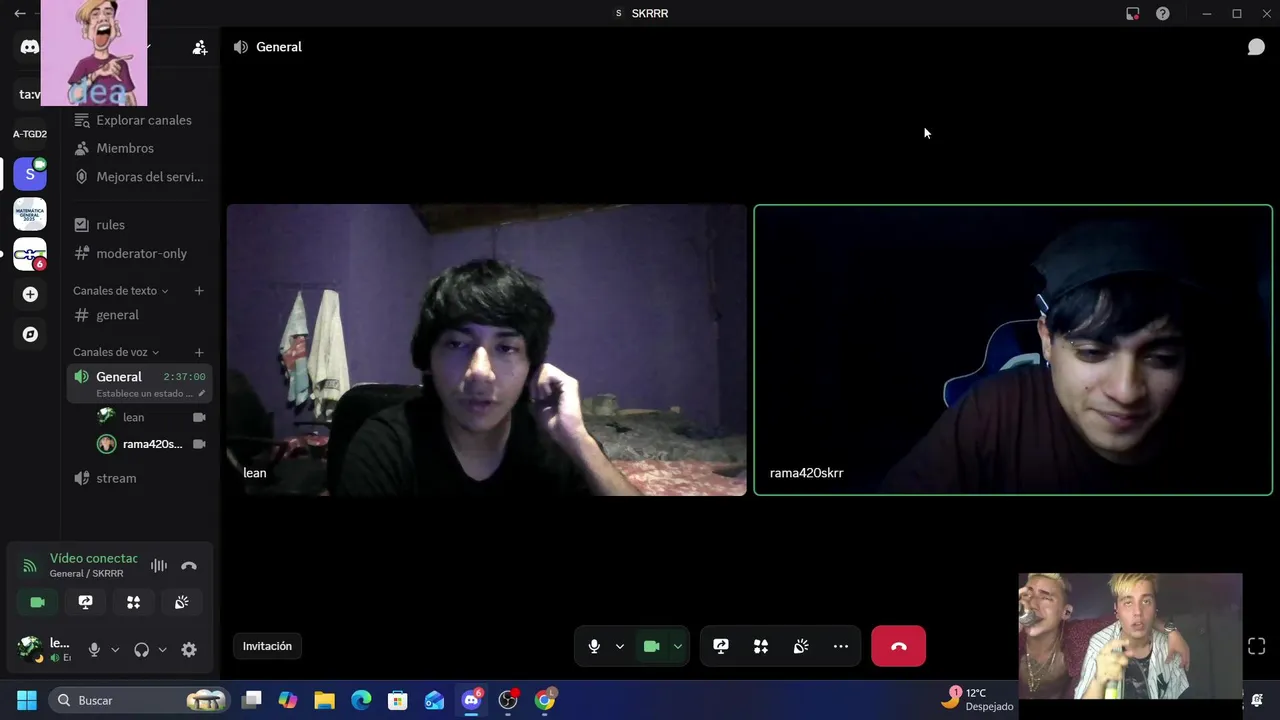Open the rules channel
The height and width of the screenshot is (720, 1280).
[139, 225]
